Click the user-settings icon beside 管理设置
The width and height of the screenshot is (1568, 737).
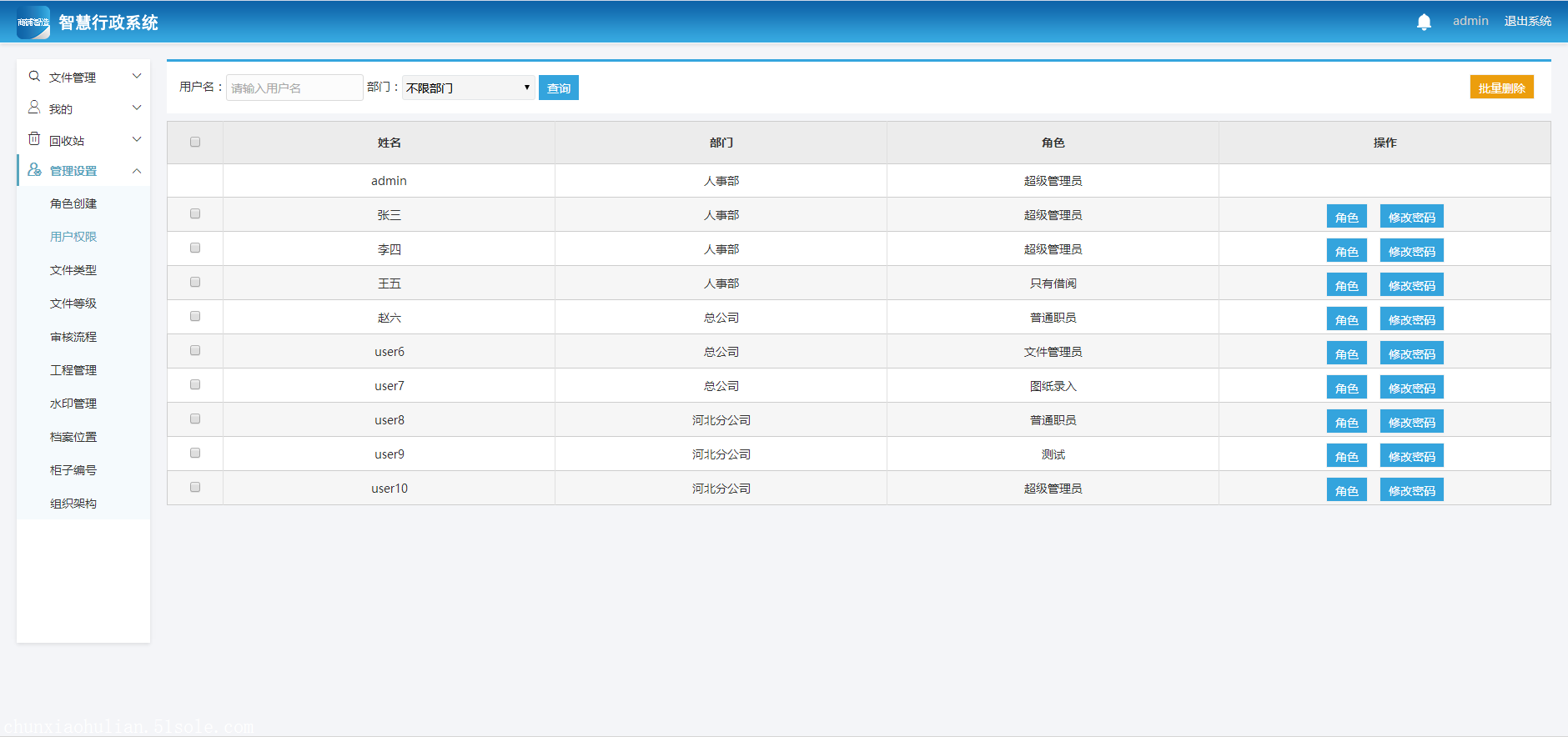(34, 169)
